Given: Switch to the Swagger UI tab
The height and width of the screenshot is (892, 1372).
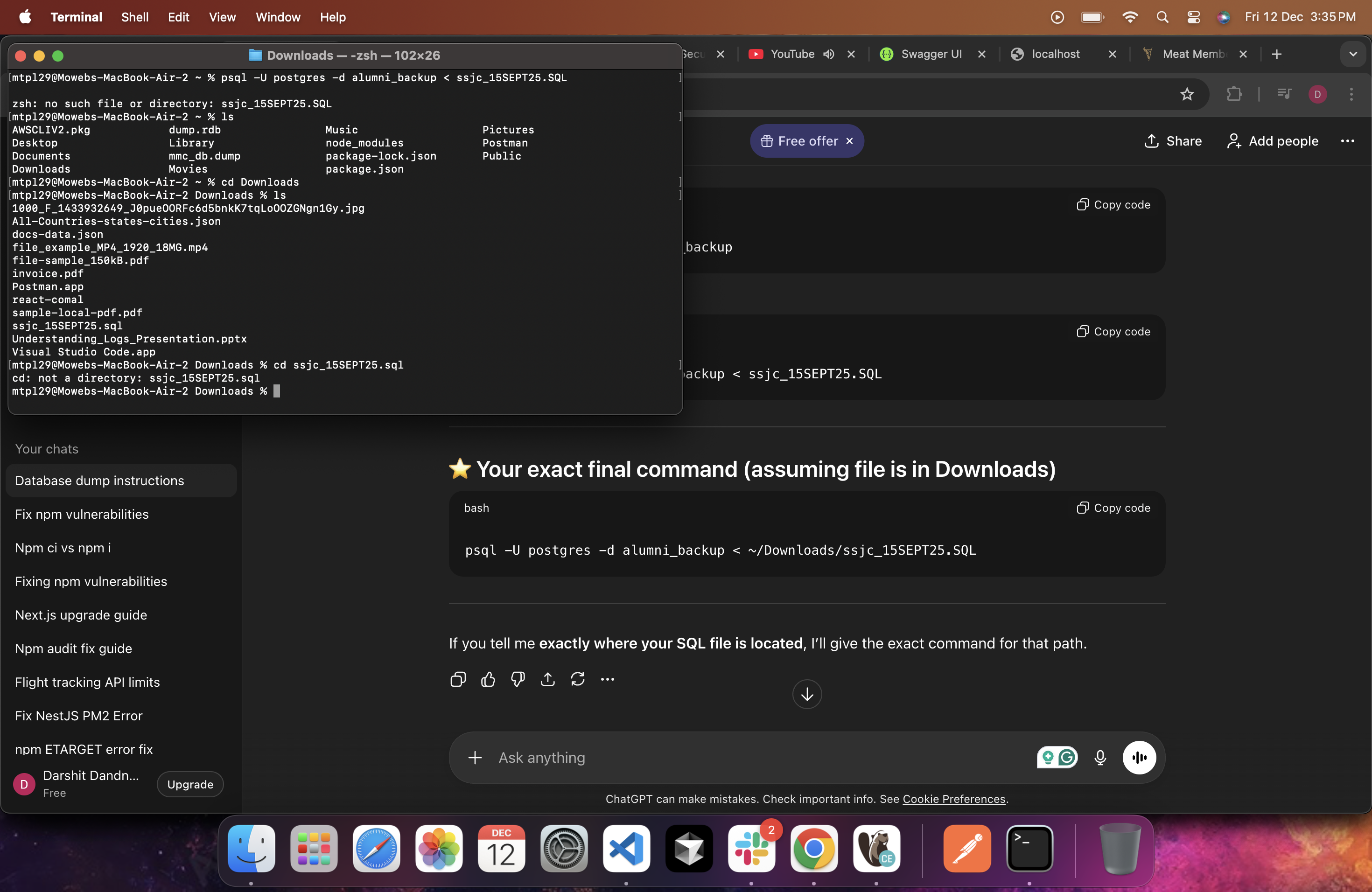Looking at the screenshot, I should pyautogui.click(x=931, y=54).
